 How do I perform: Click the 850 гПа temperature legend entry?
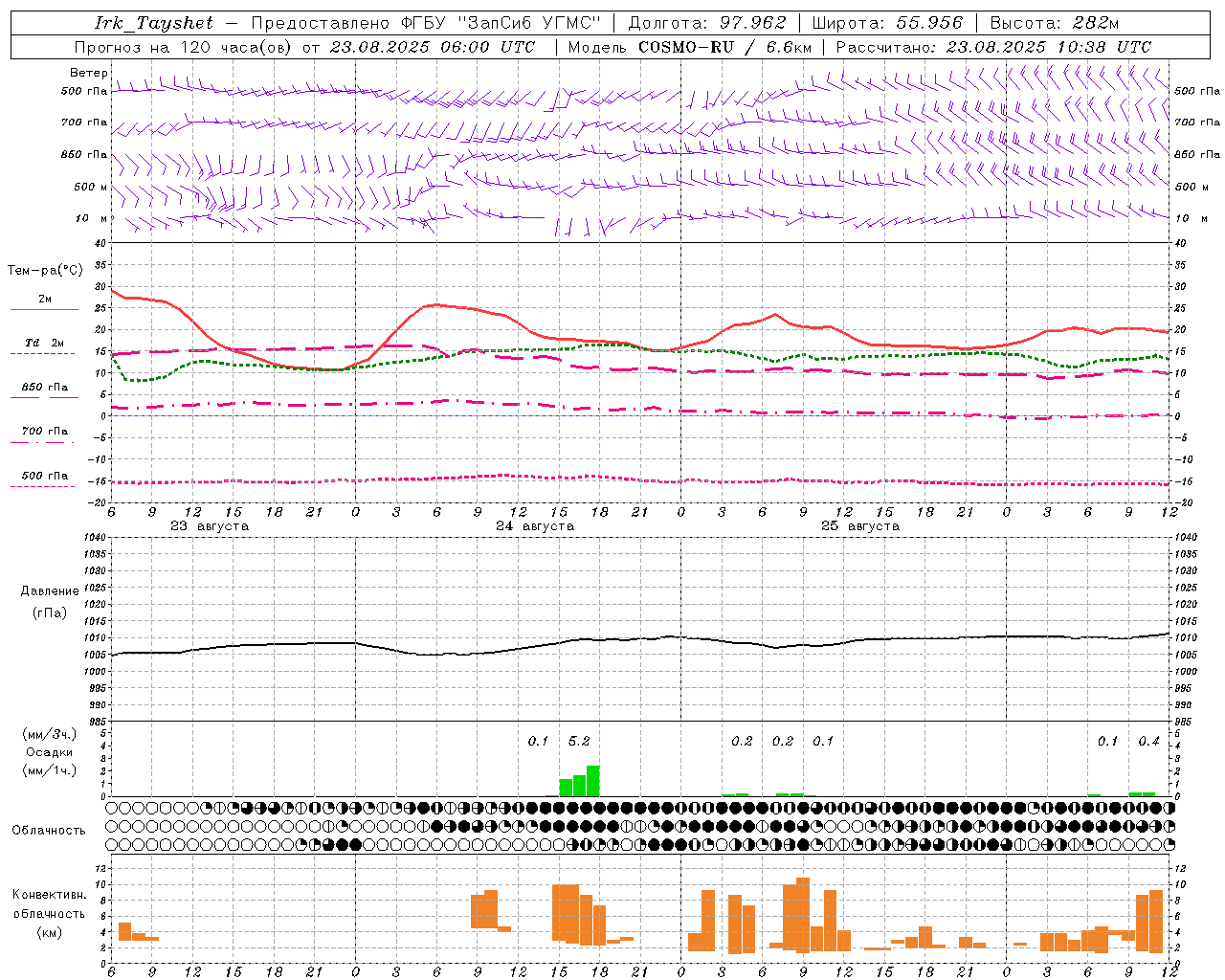(44, 388)
